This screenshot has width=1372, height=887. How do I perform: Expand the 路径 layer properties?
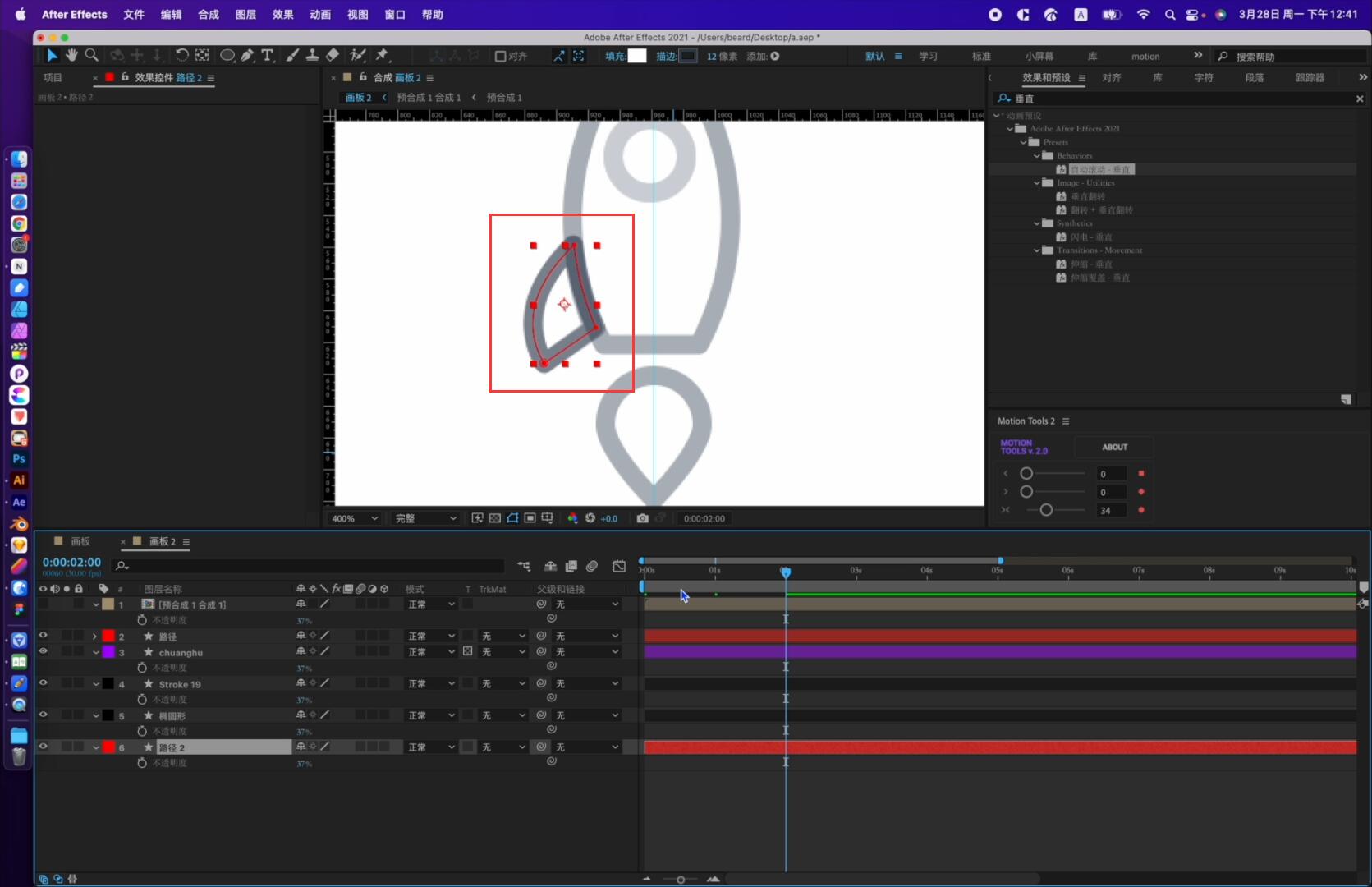96,637
